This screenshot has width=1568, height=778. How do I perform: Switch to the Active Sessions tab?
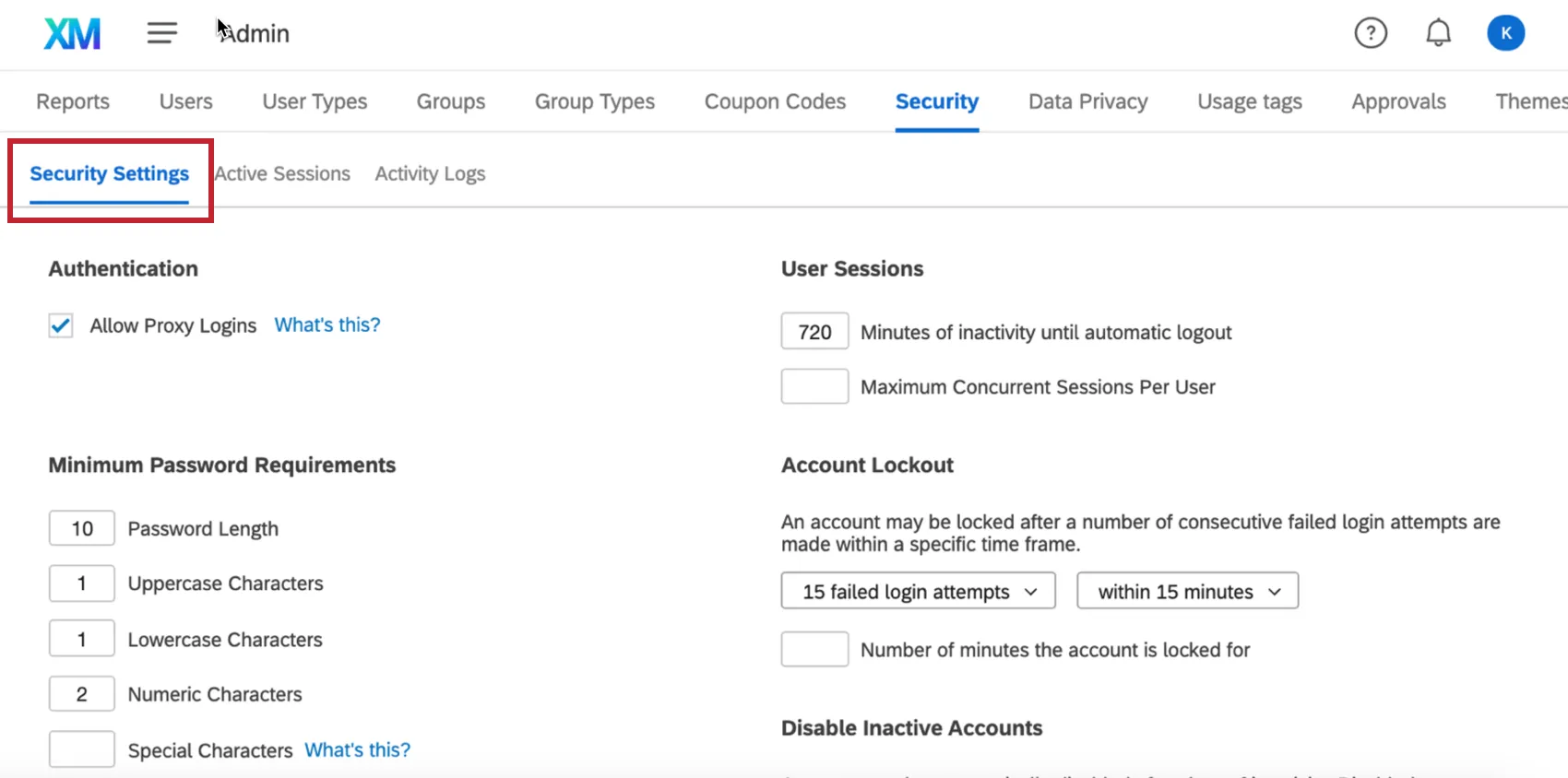[282, 174]
